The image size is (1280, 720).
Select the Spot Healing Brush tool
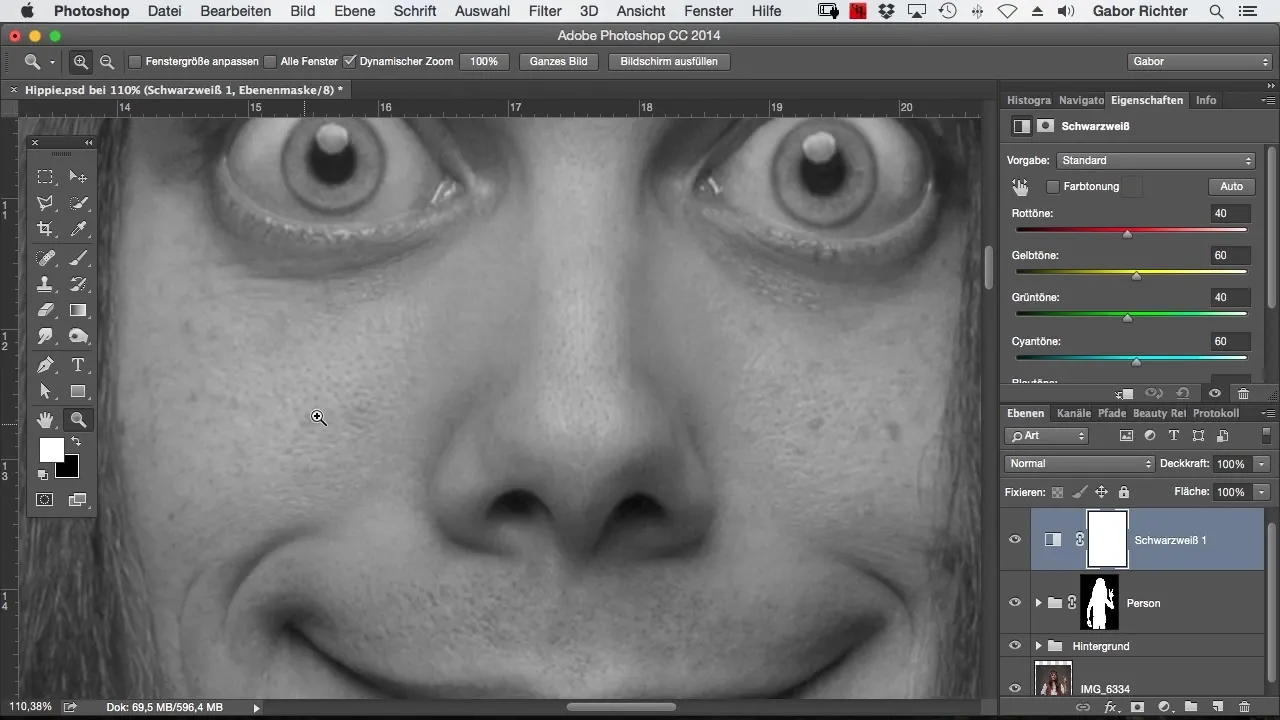(x=45, y=258)
